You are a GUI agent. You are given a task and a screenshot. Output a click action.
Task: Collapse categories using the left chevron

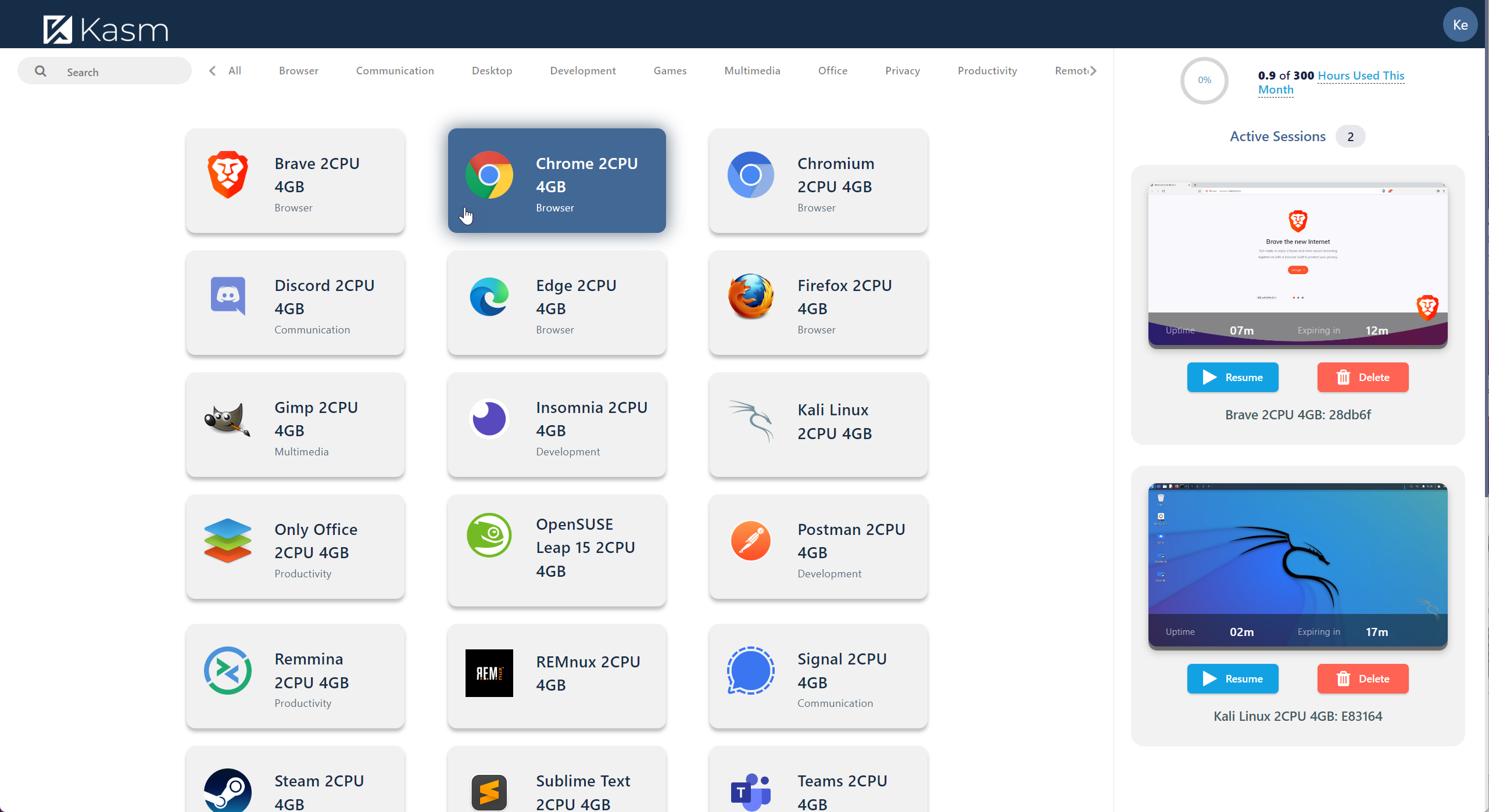pyautogui.click(x=212, y=70)
